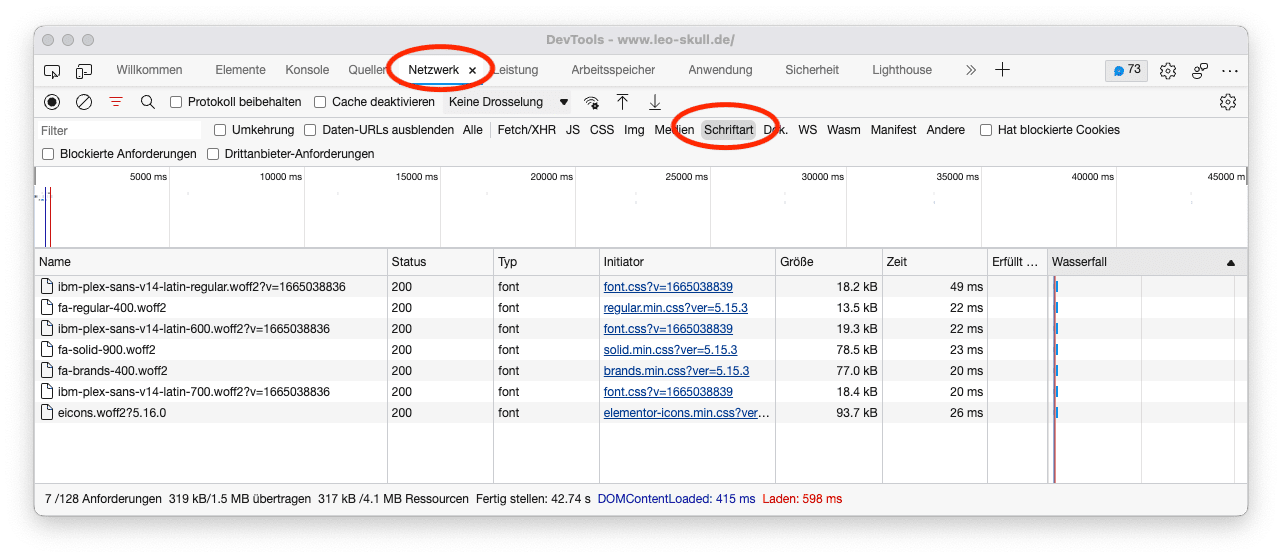Click the record network log icon
Image resolution: width=1282 pixels, height=558 pixels.
click(52, 102)
